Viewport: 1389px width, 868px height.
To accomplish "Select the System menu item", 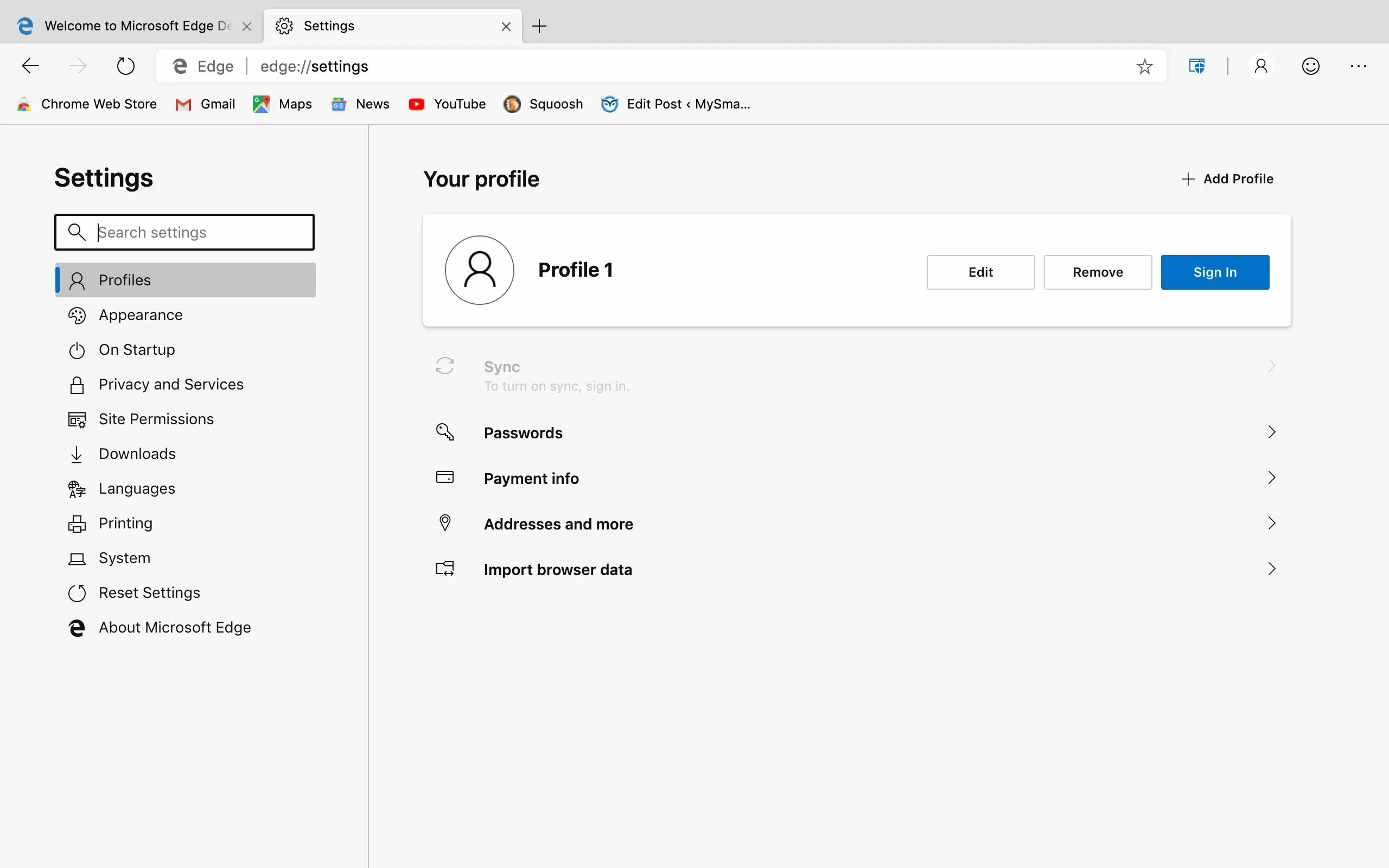I will coord(124,557).
